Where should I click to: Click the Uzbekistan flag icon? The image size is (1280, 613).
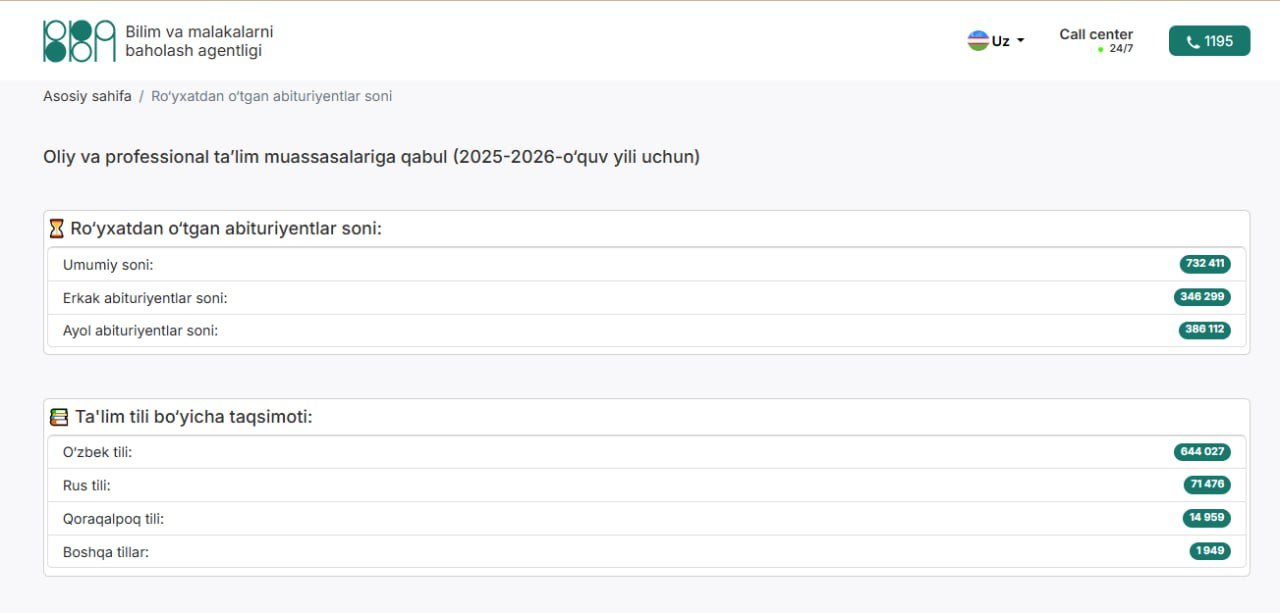click(978, 41)
